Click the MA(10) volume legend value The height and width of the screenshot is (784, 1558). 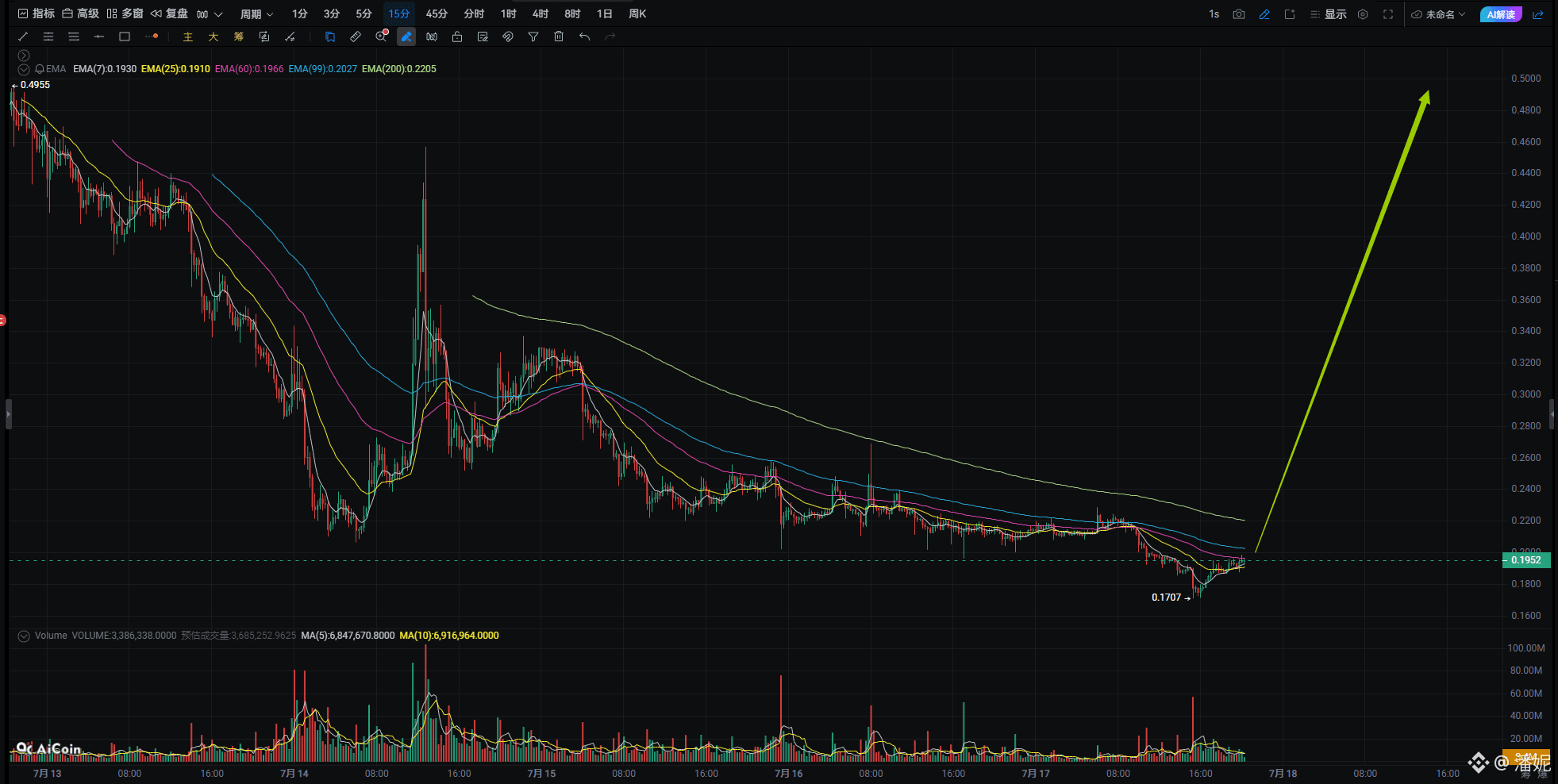[x=449, y=636]
